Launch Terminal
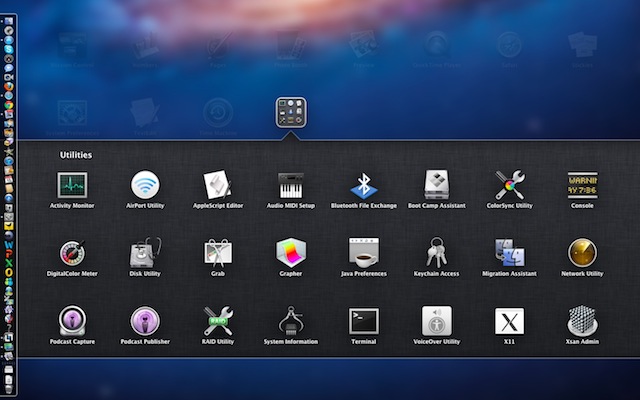Screen dimensions: 640x400 click(364, 321)
